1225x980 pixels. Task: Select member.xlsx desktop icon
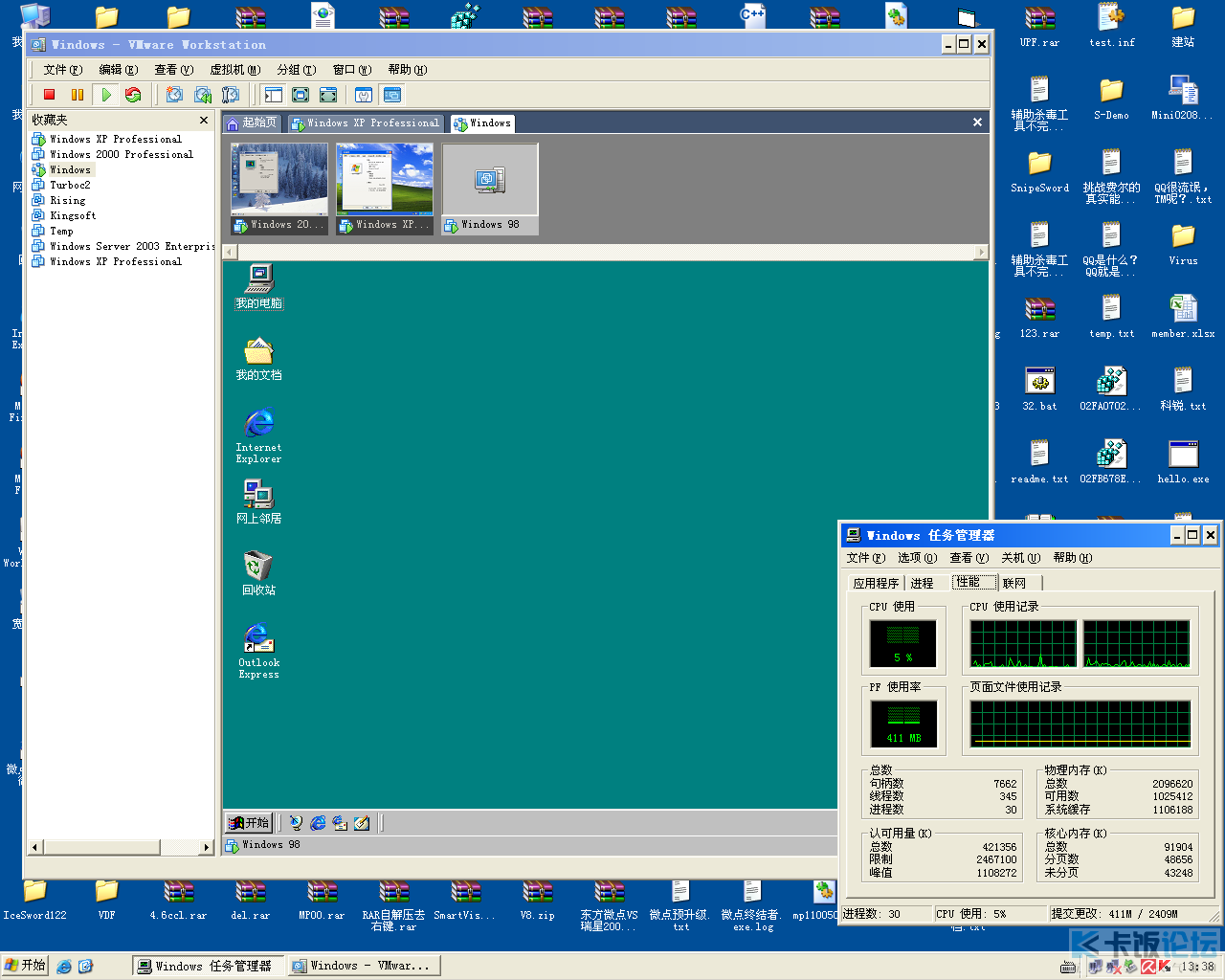(1183, 318)
